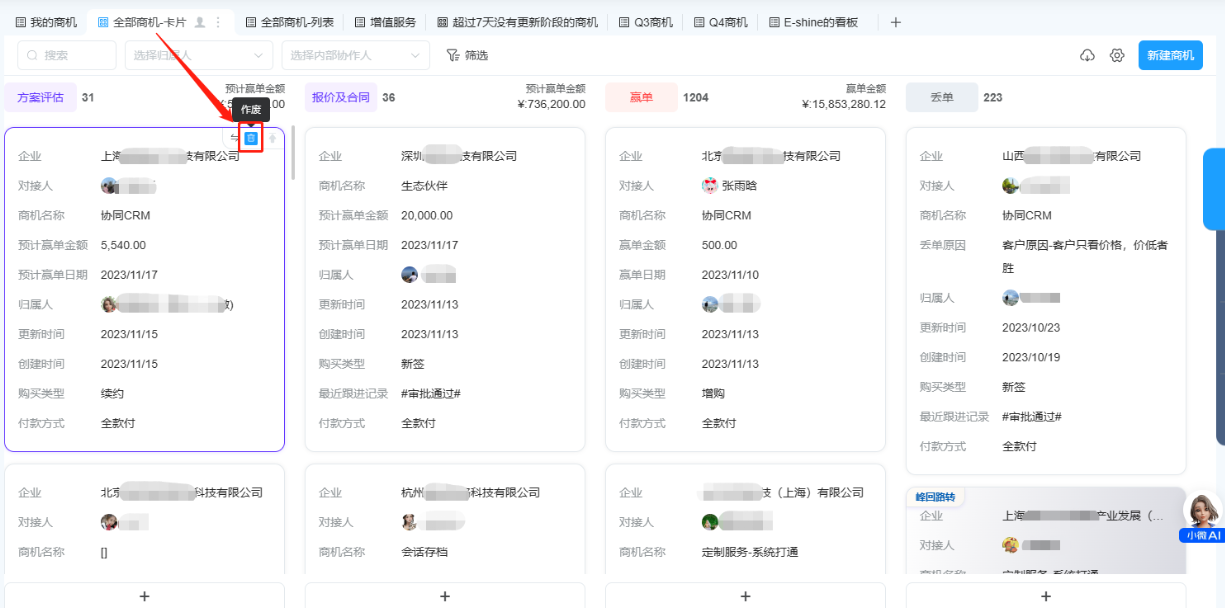Click the 500.00 won amount value
This screenshot has height=608, width=1225.
point(719,244)
